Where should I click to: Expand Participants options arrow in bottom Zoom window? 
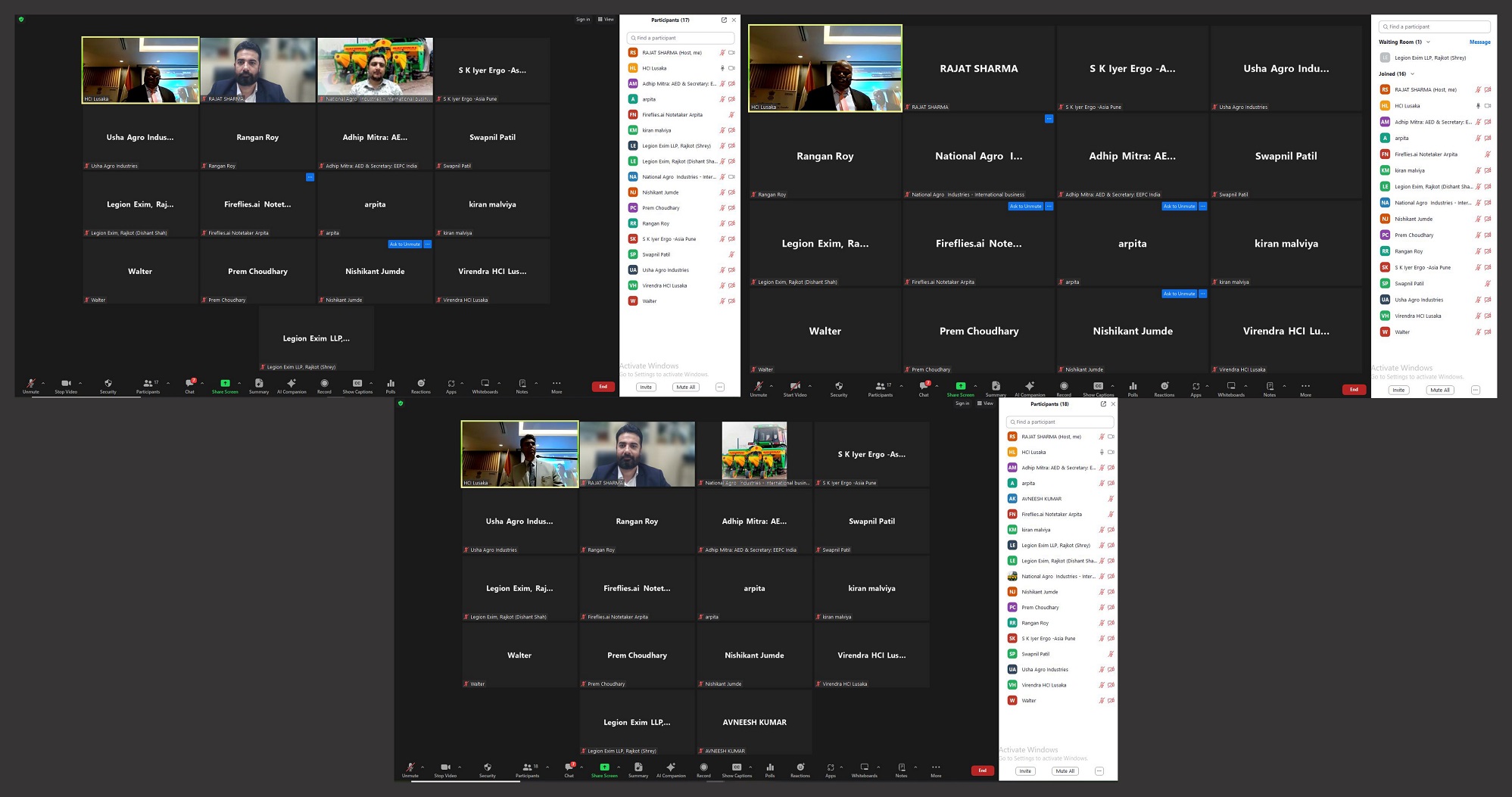point(547,767)
